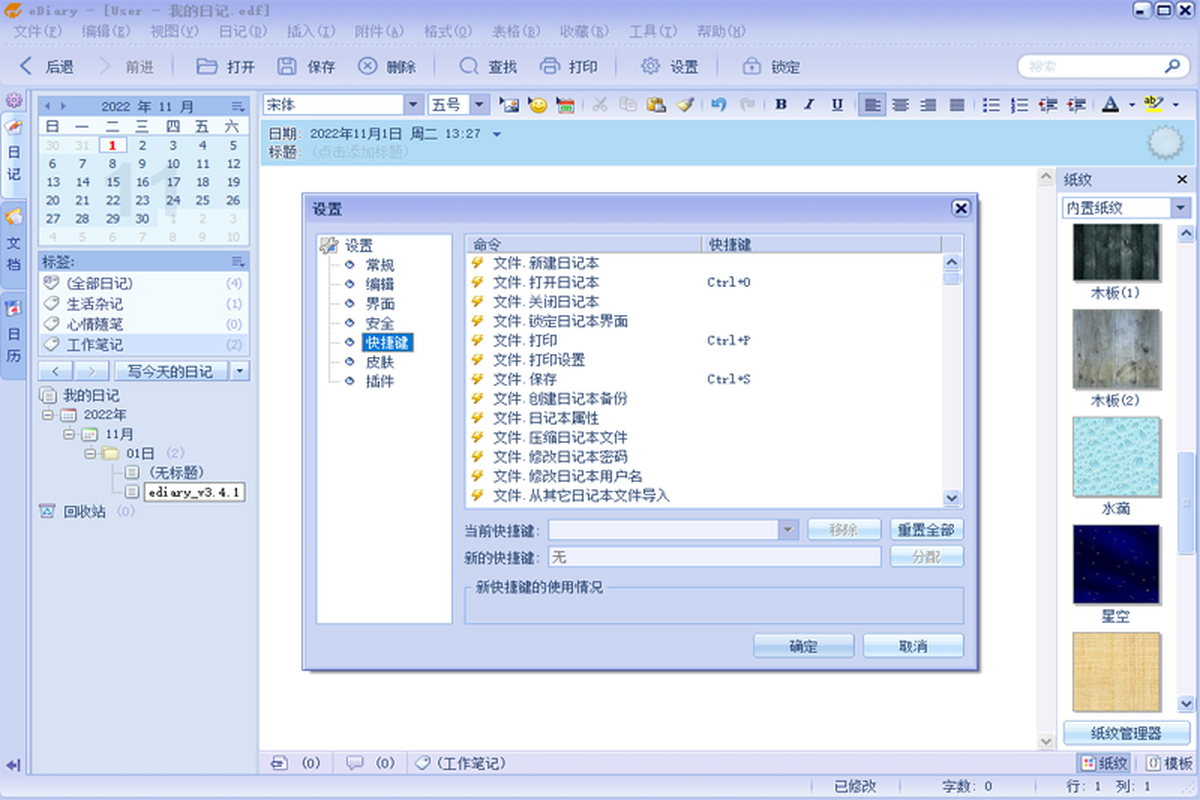Screen dimensions: 1200x800
Task: Click the 重置全部 button
Action: click(926, 530)
